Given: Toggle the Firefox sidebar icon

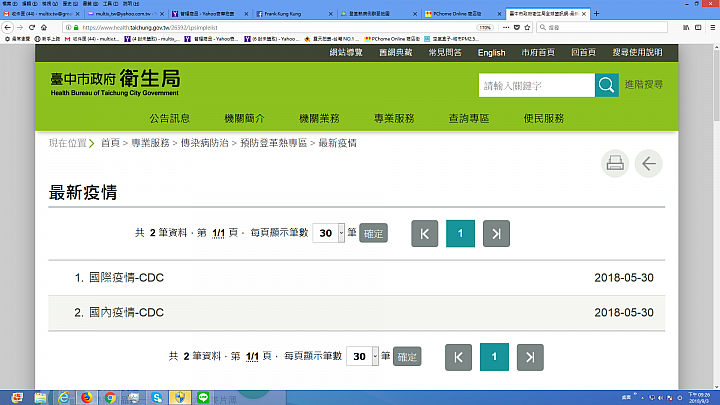Looking at the screenshot, I should (x=698, y=28).
